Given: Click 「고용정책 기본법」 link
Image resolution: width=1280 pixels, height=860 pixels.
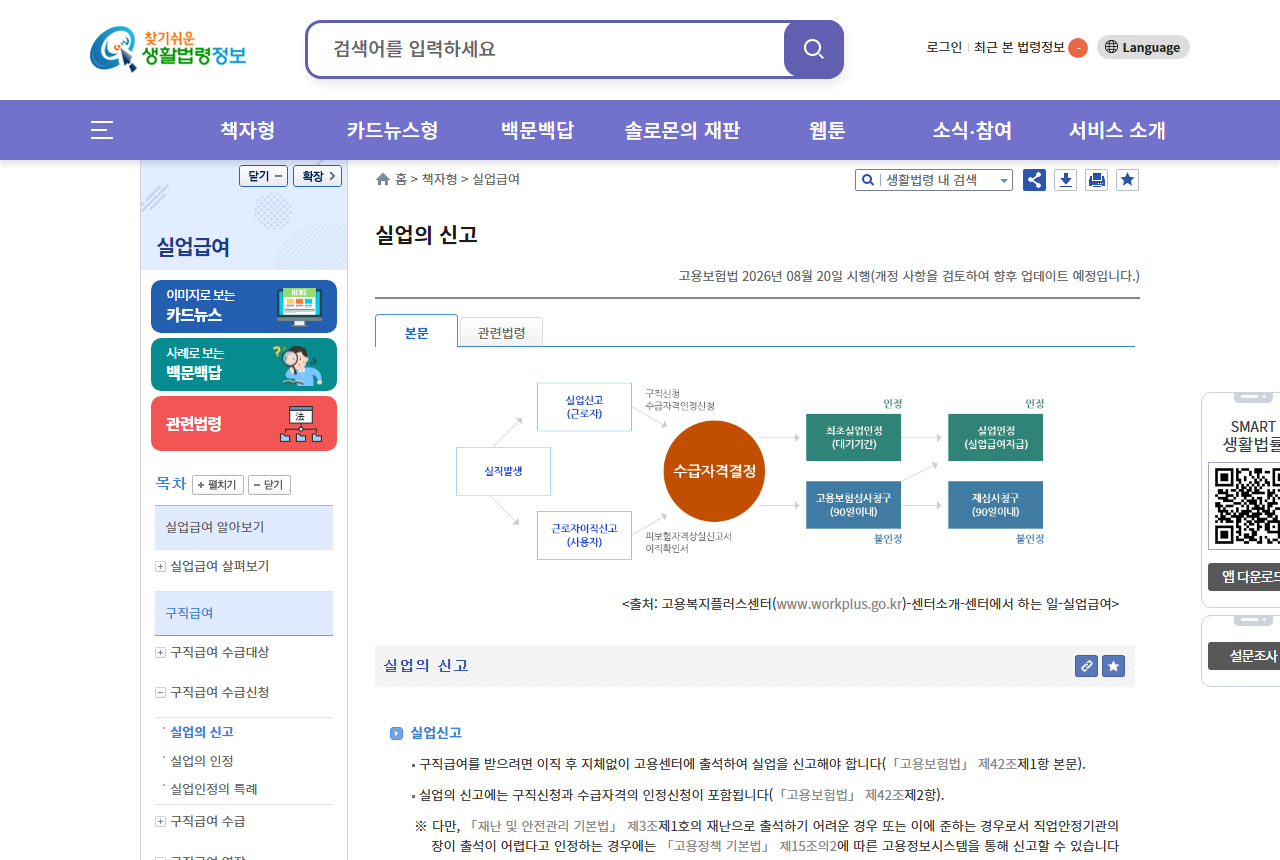Looking at the screenshot, I should [715, 846].
